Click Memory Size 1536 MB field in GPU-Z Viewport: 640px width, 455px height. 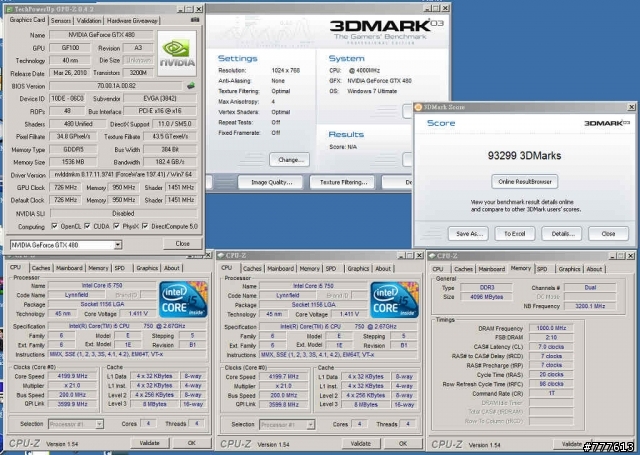(73, 162)
